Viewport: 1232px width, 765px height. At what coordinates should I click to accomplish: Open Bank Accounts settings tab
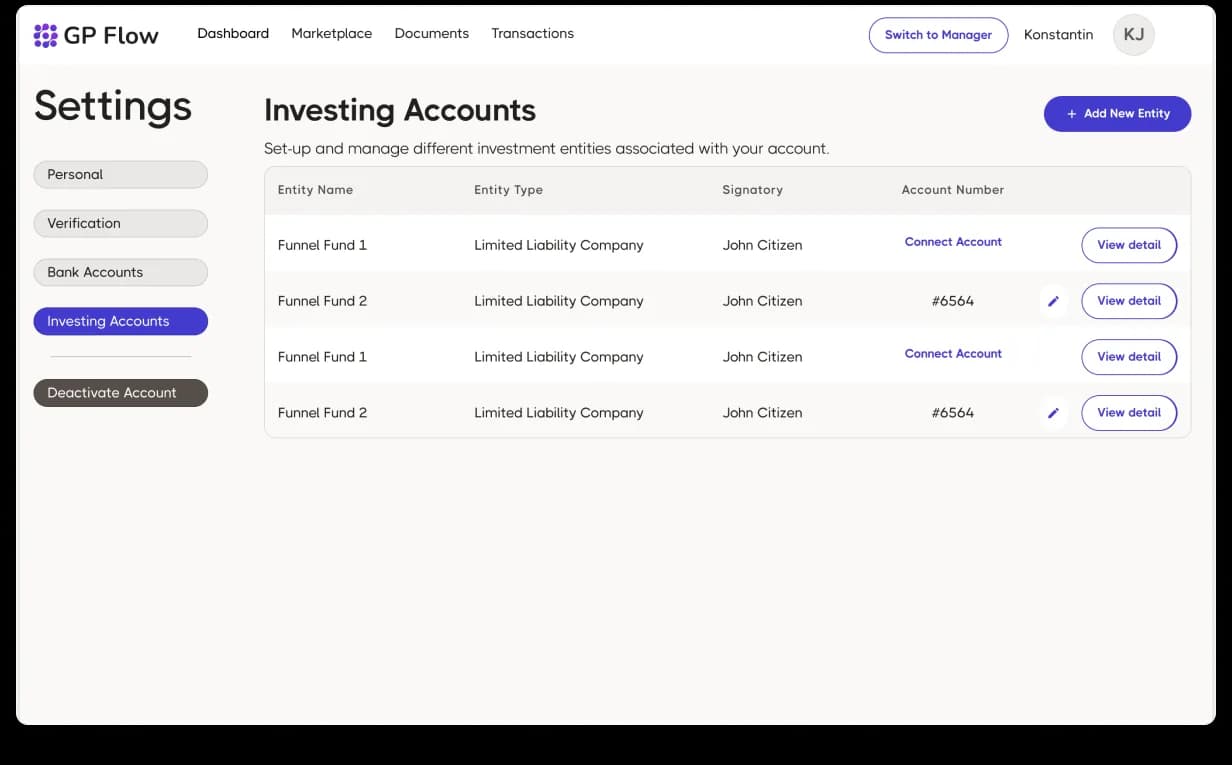(x=120, y=272)
